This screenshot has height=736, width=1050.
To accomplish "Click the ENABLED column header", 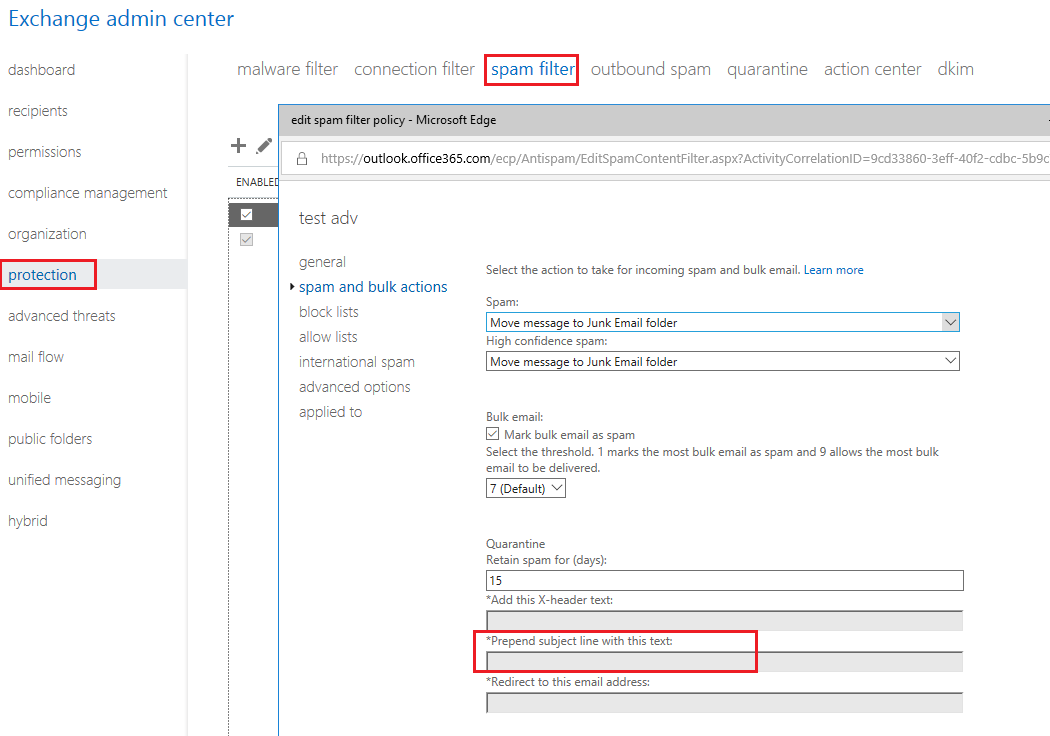I will [x=257, y=182].
